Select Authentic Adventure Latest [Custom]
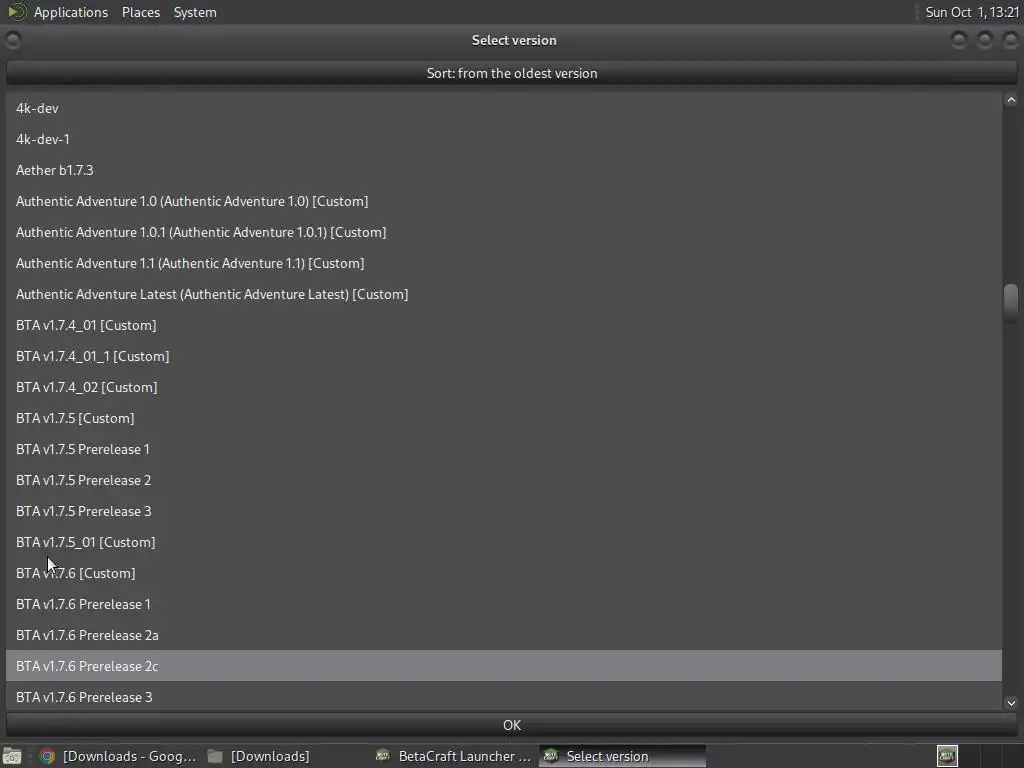The width and height of the screenshot is (1024, 768). click(x=504, y=295)
